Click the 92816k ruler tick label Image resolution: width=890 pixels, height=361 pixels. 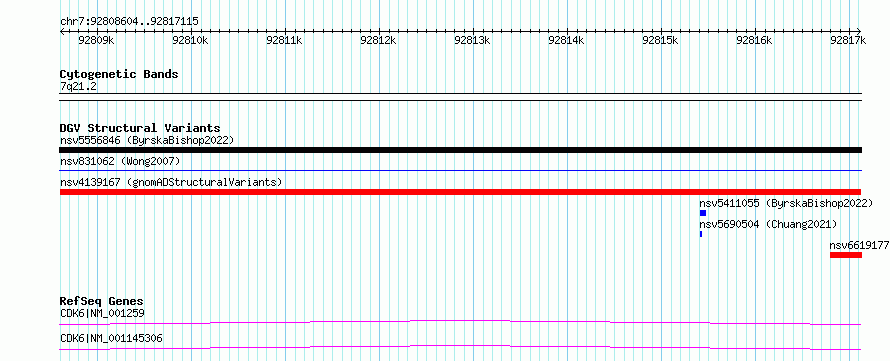[x=754, y=40]
